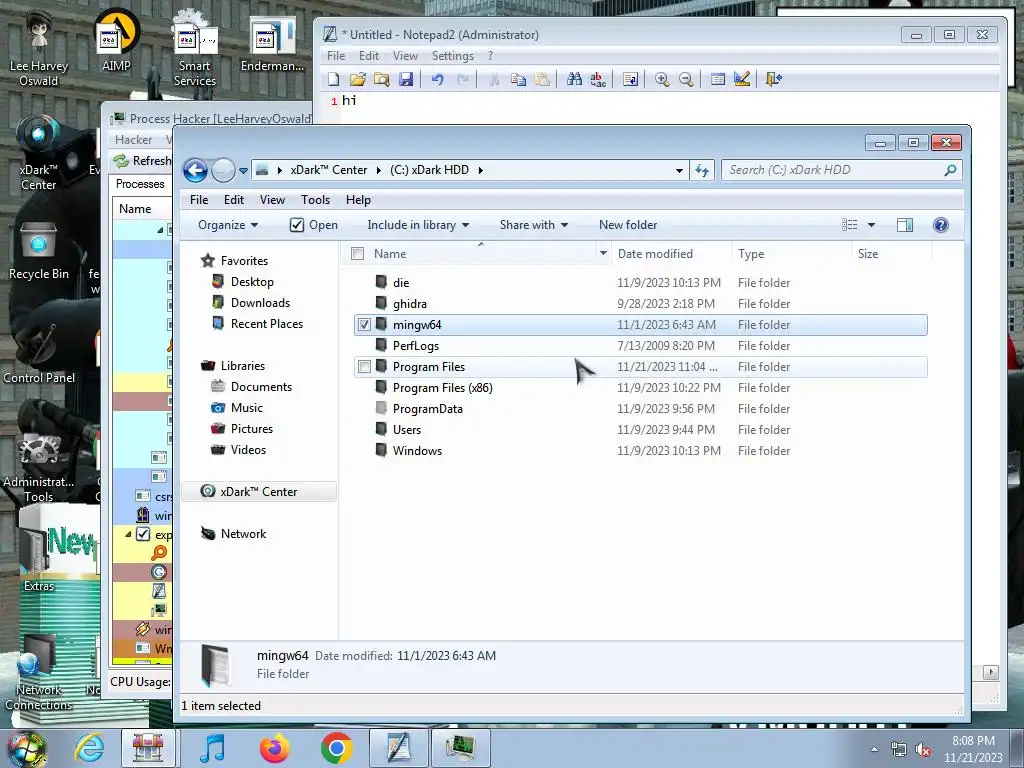Open Notepad2 Settings menu
This screenshot has width=1024, height=768.
pos(453,56)
